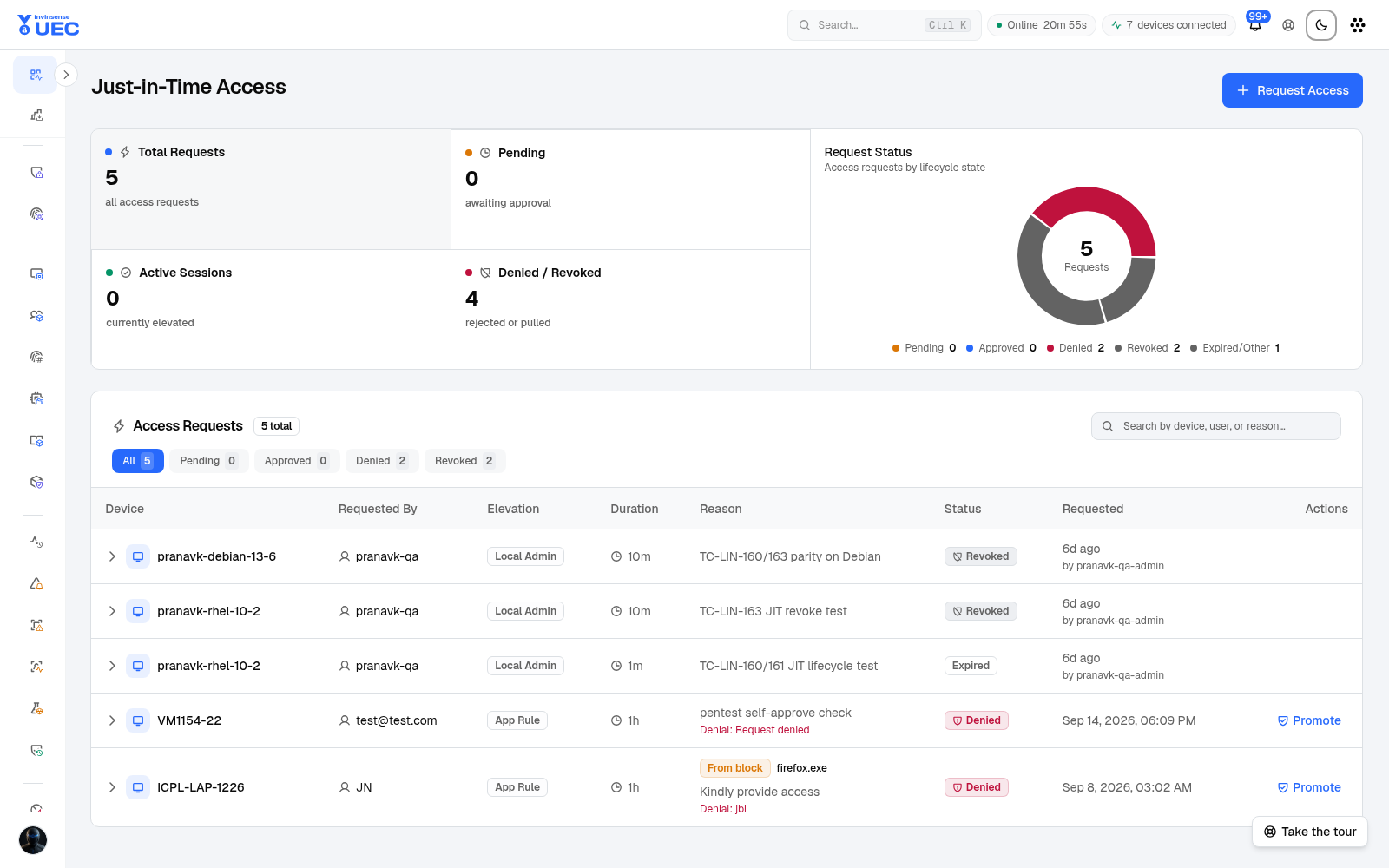The image size is (1389, 868).
Task: Promote the VM1154-22 denied request
Action: 1309,720
